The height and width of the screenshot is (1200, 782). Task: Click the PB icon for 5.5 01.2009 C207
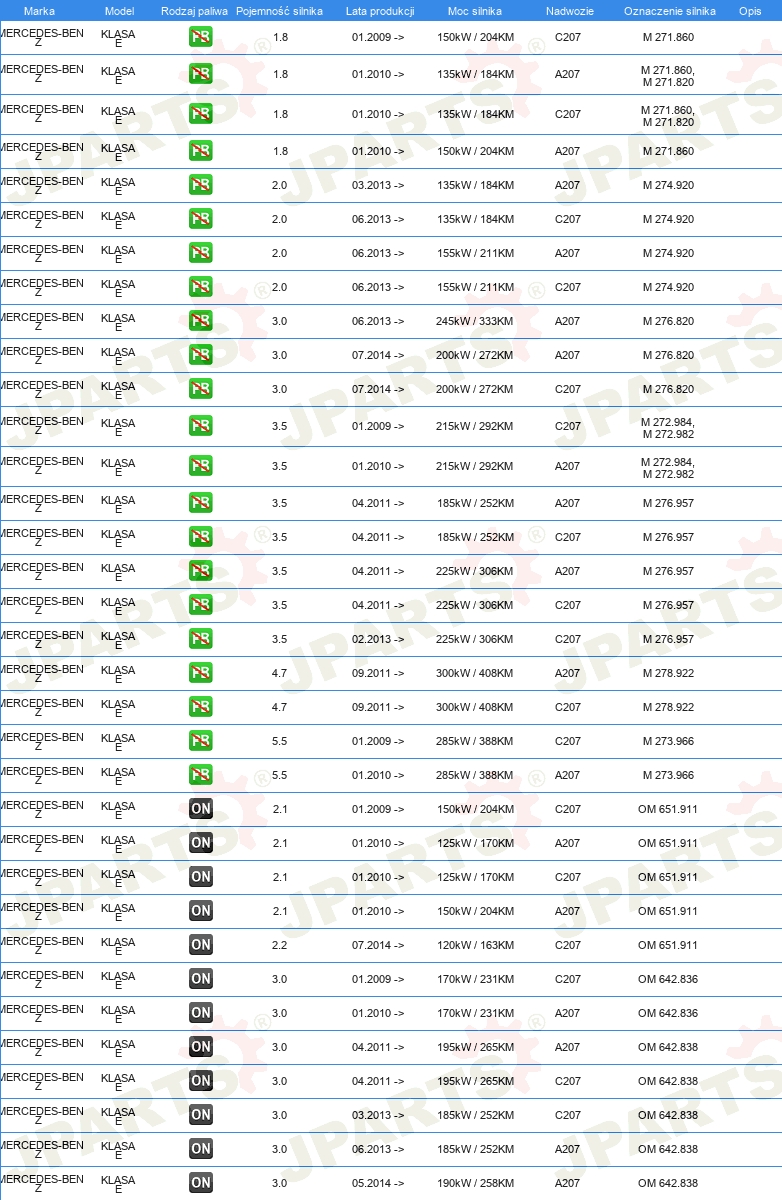pyautogui.click(x=201, y=741)
